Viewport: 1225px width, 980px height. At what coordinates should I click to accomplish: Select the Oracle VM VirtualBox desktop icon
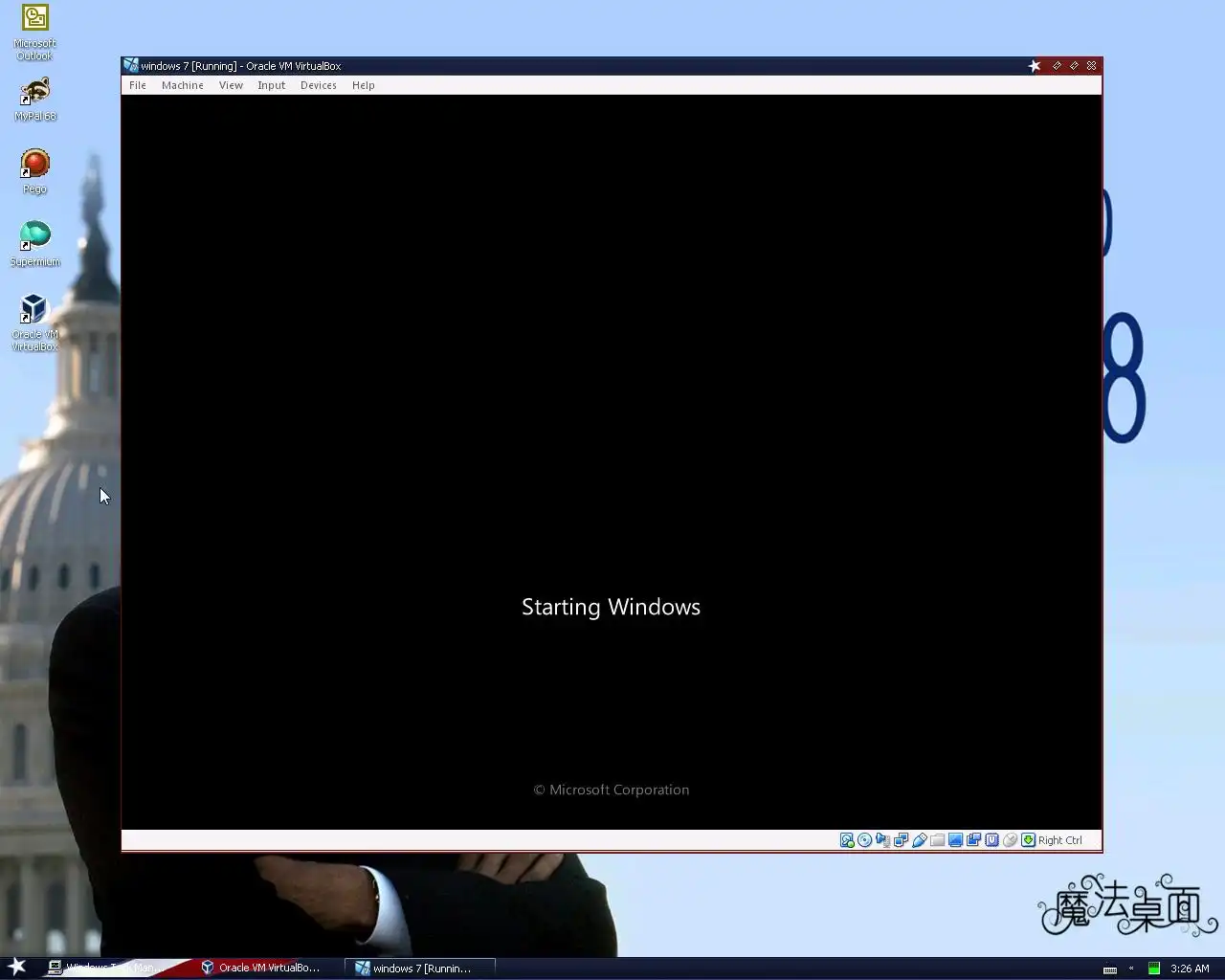point(34,323)
